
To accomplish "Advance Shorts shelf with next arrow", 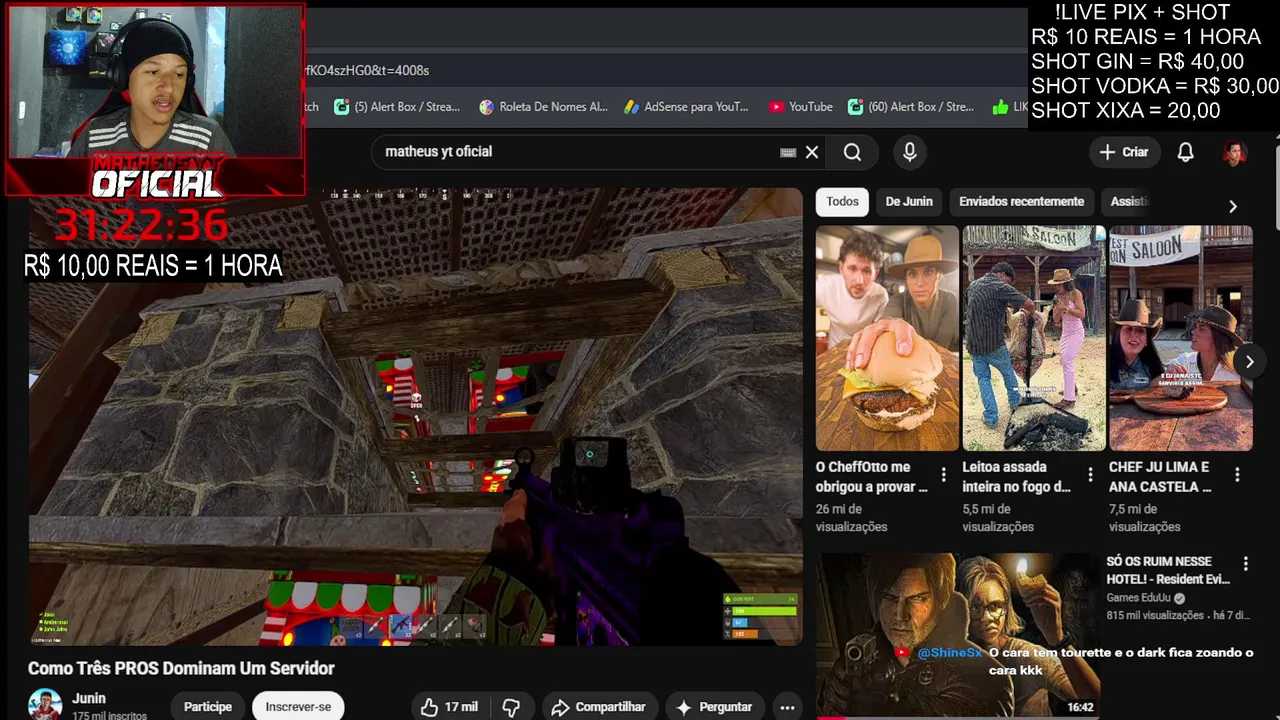I will (1249, 362).
